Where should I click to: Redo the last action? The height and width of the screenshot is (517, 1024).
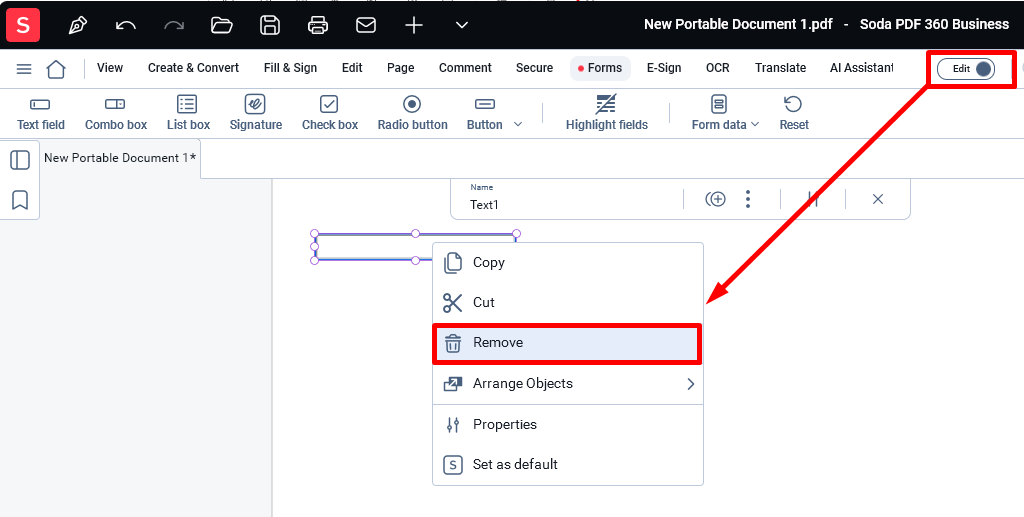click(x=174, y=25)
